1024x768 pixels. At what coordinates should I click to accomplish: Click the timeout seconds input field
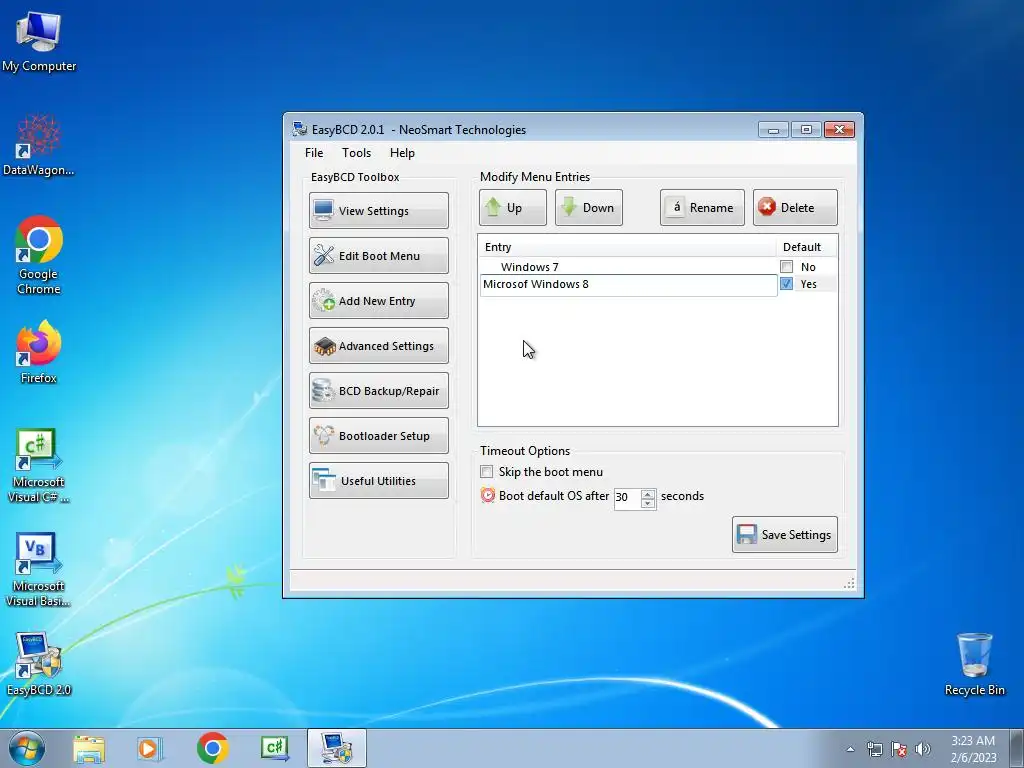click(628, 498)
